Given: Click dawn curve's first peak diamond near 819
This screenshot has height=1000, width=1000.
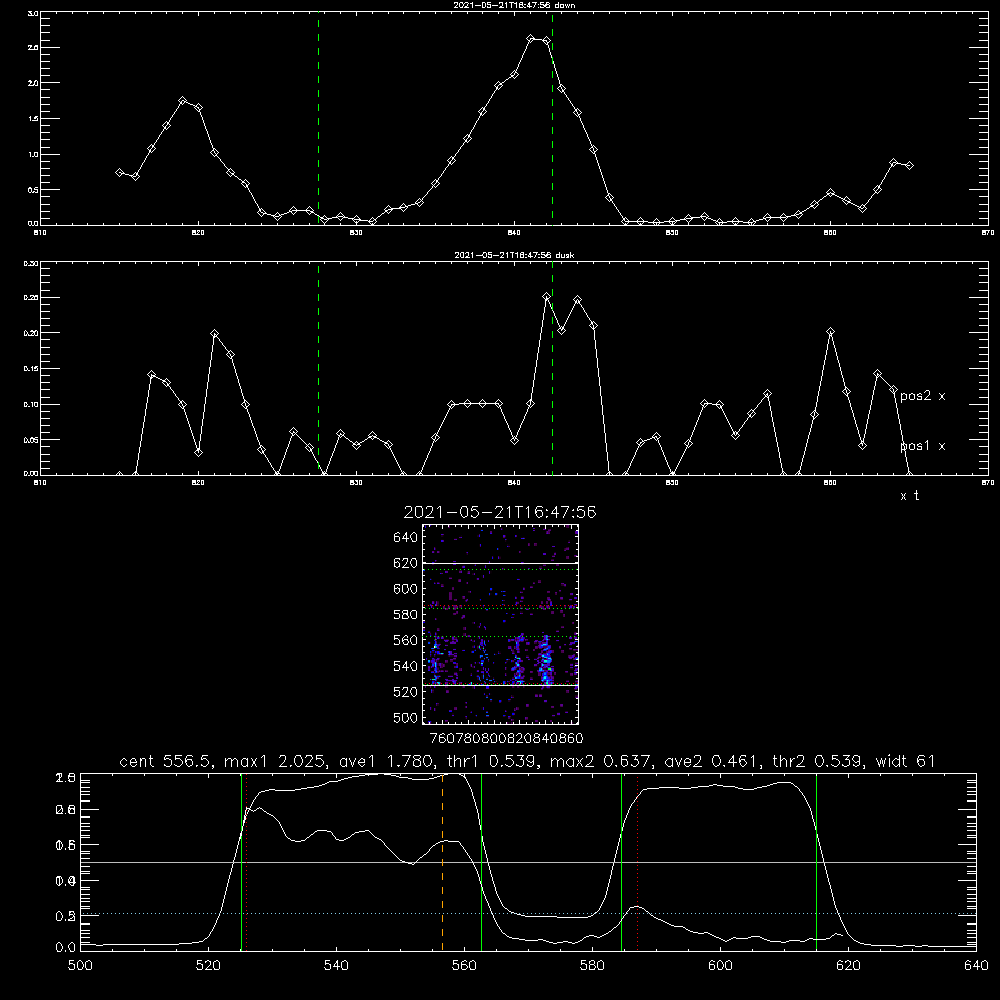Looking at the screenshot, I should point(183,101).
